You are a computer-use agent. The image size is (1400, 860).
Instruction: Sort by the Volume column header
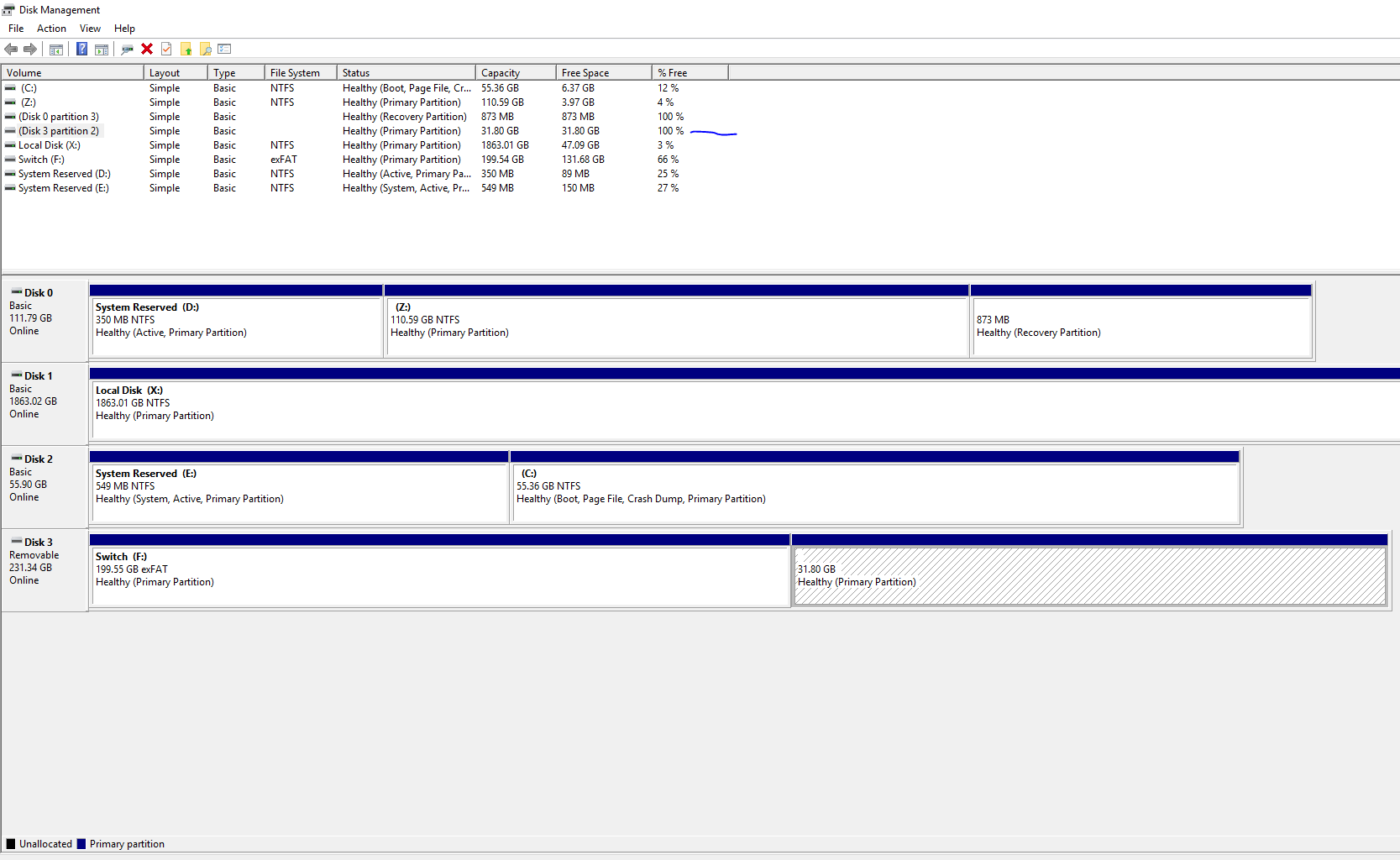click(x=73, y=73)
